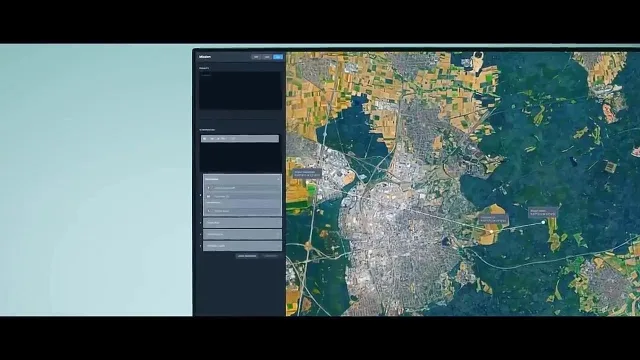
Task: Click the icon on the first row of the expanded section
Action: point(209,188)
